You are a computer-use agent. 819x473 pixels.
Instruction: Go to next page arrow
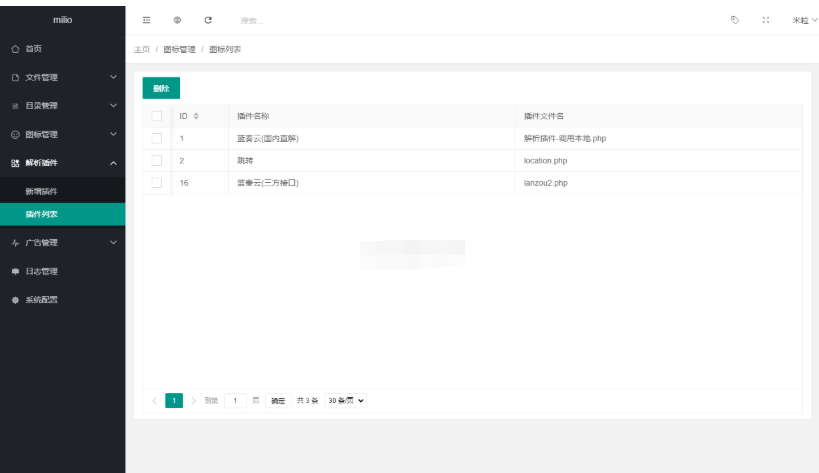point(193,400)
